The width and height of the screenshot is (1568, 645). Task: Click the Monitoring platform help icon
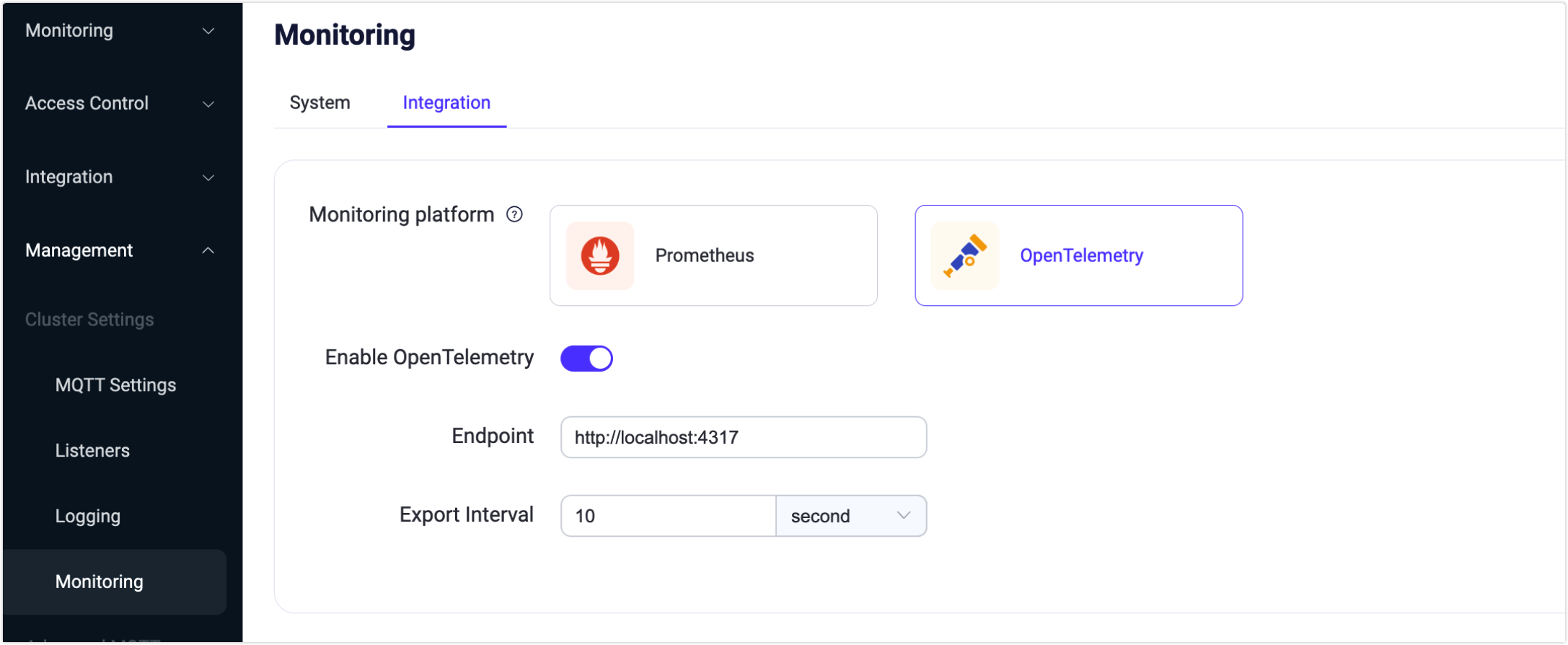(x=514, y=214)
